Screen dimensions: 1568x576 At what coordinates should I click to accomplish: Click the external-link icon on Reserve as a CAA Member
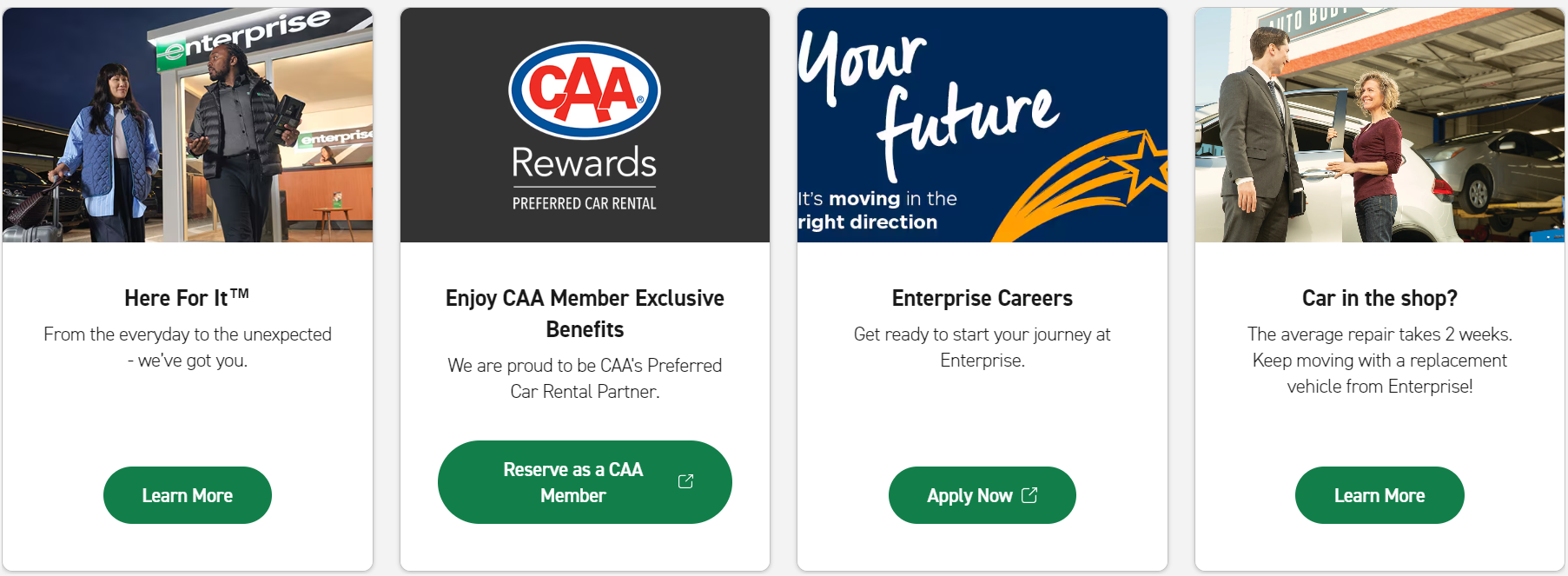(x=685, y=481)
